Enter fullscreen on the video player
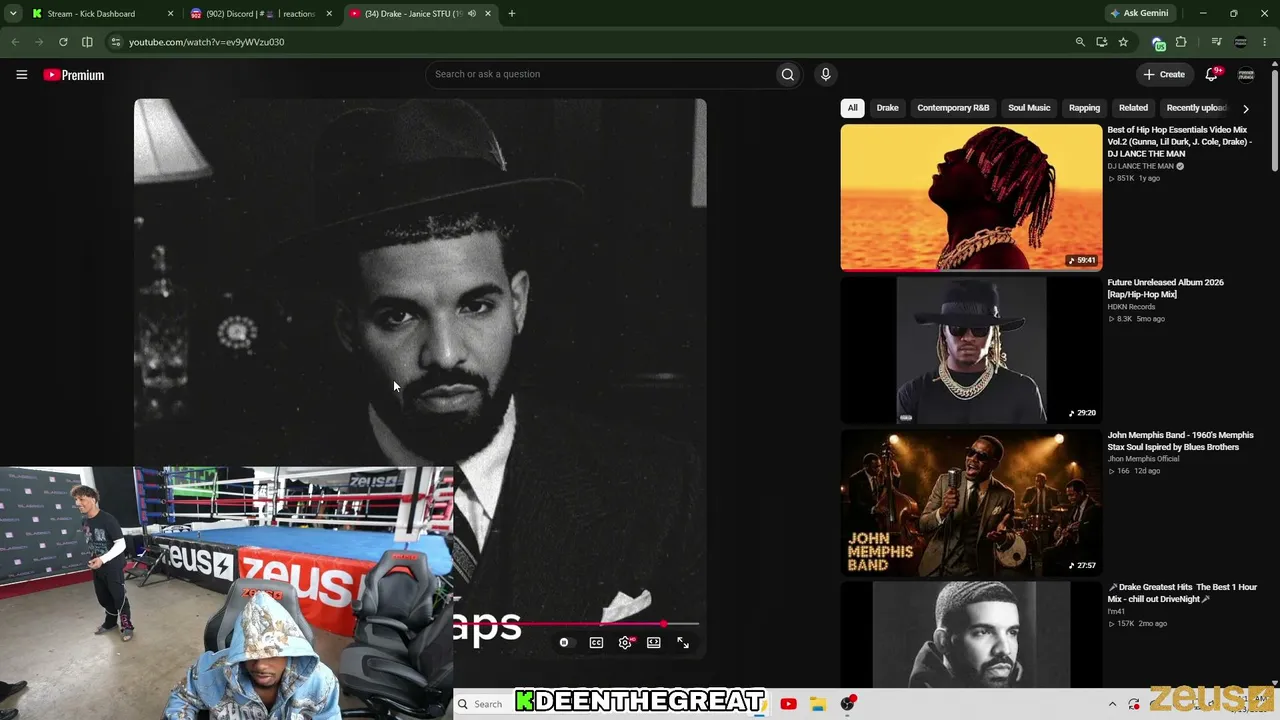The image size is (1280, 720). click(683, 643)
